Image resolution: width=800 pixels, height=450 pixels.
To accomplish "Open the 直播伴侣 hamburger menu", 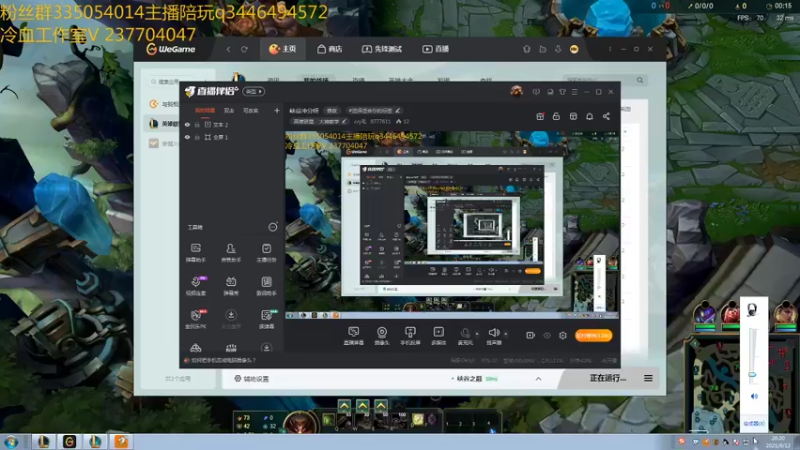I will coord(574,92).
